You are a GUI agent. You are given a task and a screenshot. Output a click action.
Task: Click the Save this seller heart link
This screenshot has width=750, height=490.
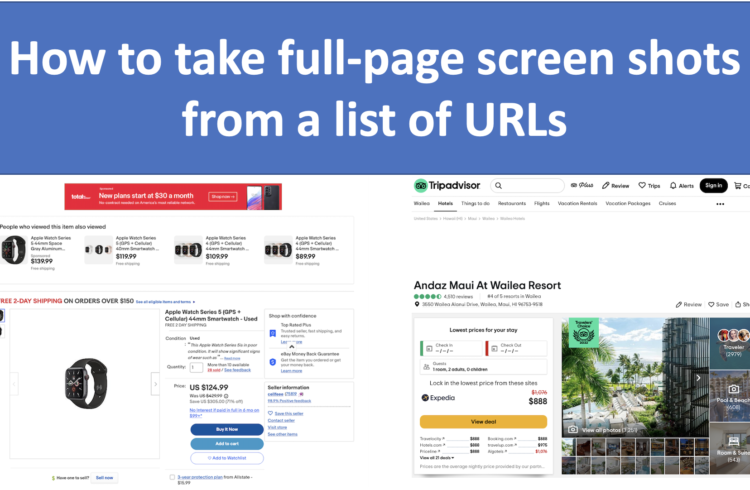point(286,413)
